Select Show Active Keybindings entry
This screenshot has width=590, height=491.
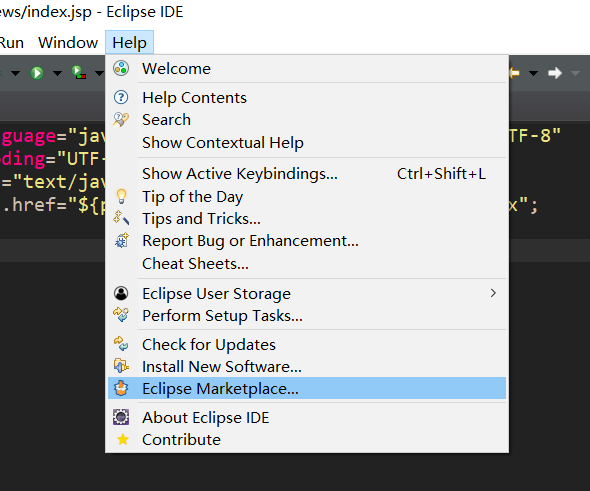307,173
